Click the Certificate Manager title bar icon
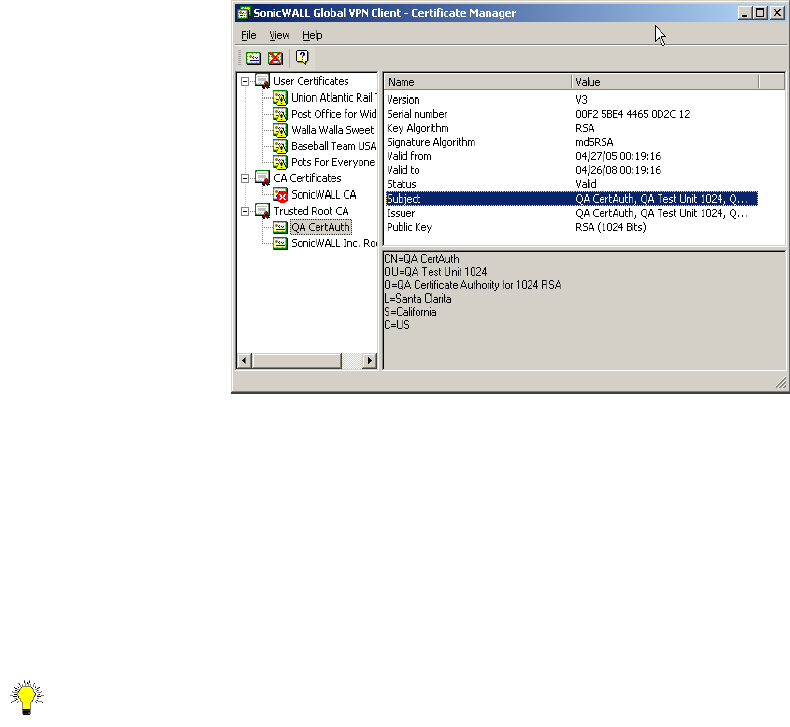Screen dimensions: 790x727 click(243, 13)
